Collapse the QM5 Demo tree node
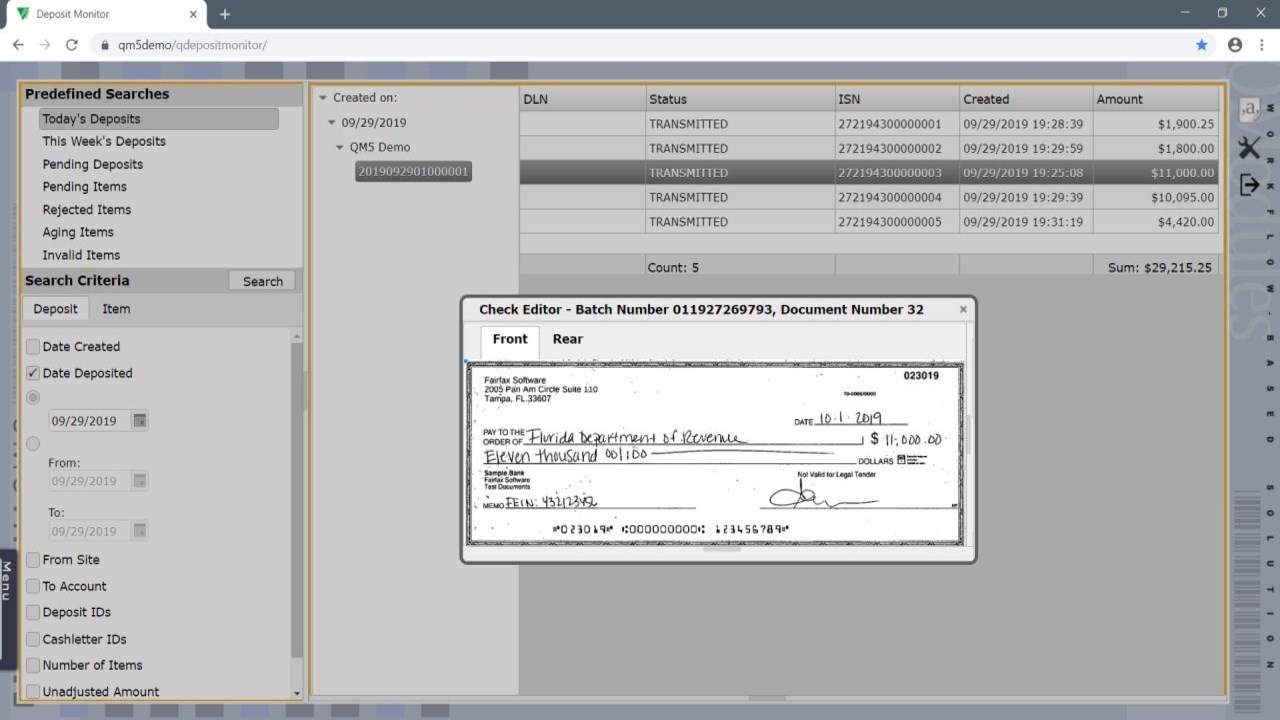 [x=340, y=148]
